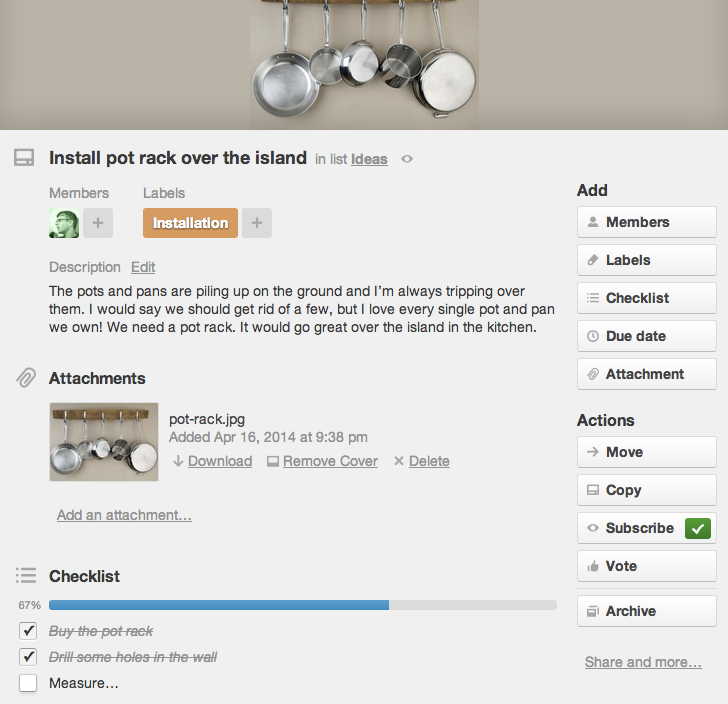This screenshot has height=704, width=728.
Task: Open the Members button in Add sidebar
Action: [646, 222]
